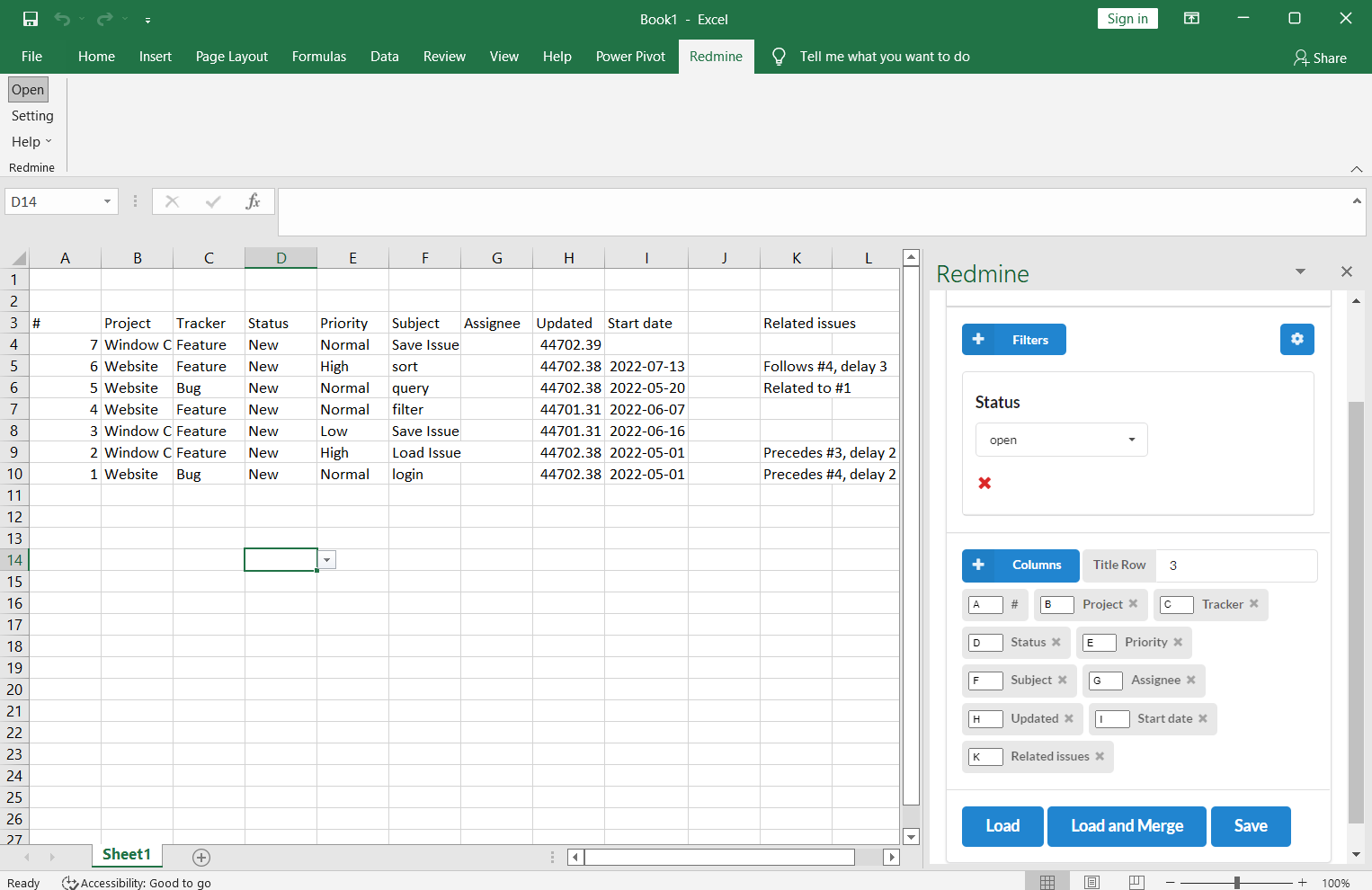Viewport: 1372px width, 890px height.
Task: Remove the Tracker column chip
Action: [x=1255, y=604]
